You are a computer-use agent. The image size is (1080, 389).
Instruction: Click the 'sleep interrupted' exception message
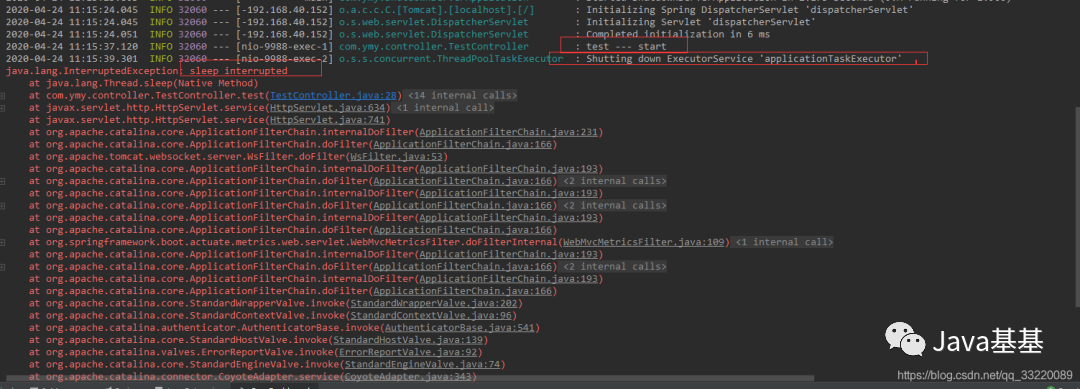click(238, 71)
